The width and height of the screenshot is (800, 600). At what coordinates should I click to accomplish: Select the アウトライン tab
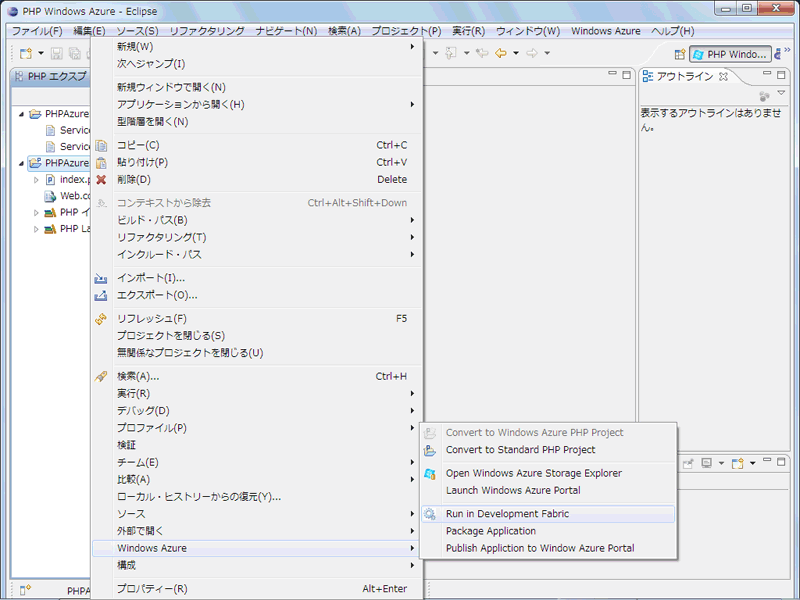click(685, 77)
